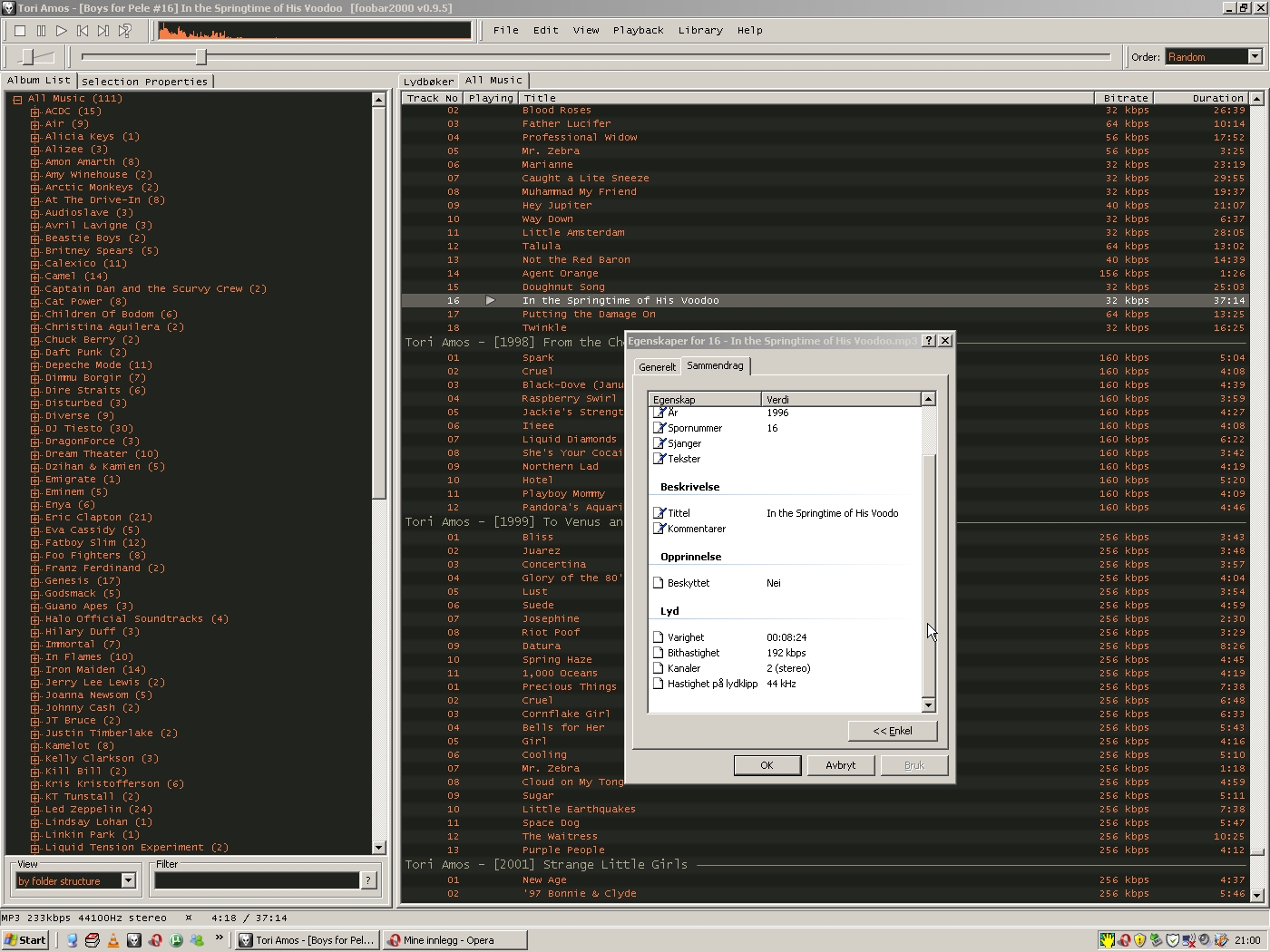This screenshot has height=952, width=1270.
Task: Click the Bithastighet property document icon
Action: (659, 653)
